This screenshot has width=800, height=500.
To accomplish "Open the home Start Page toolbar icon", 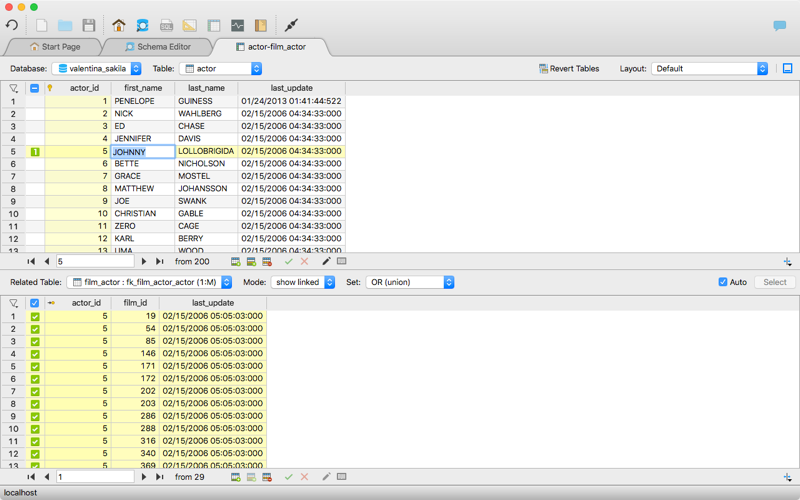I will coord(119,25).
